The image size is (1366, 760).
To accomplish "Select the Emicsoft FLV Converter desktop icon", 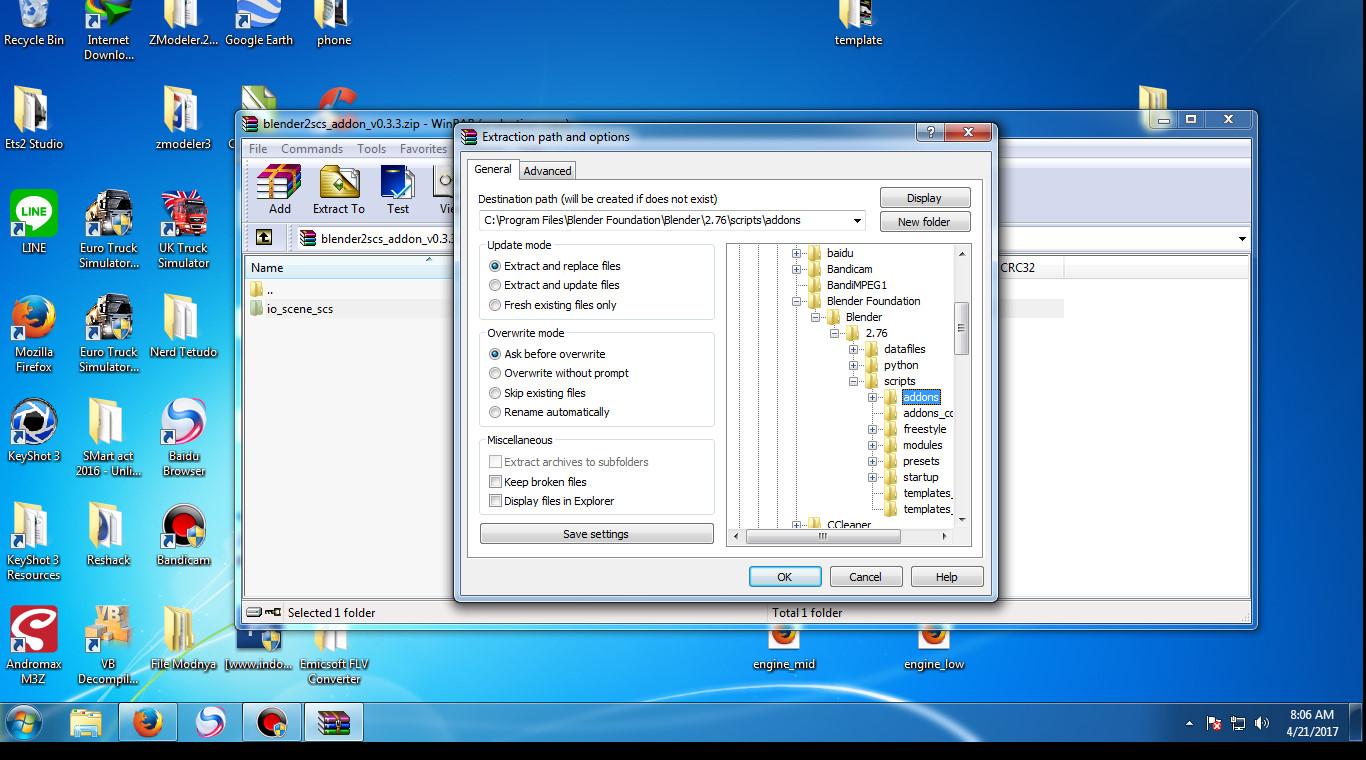I will click(334, 654).
